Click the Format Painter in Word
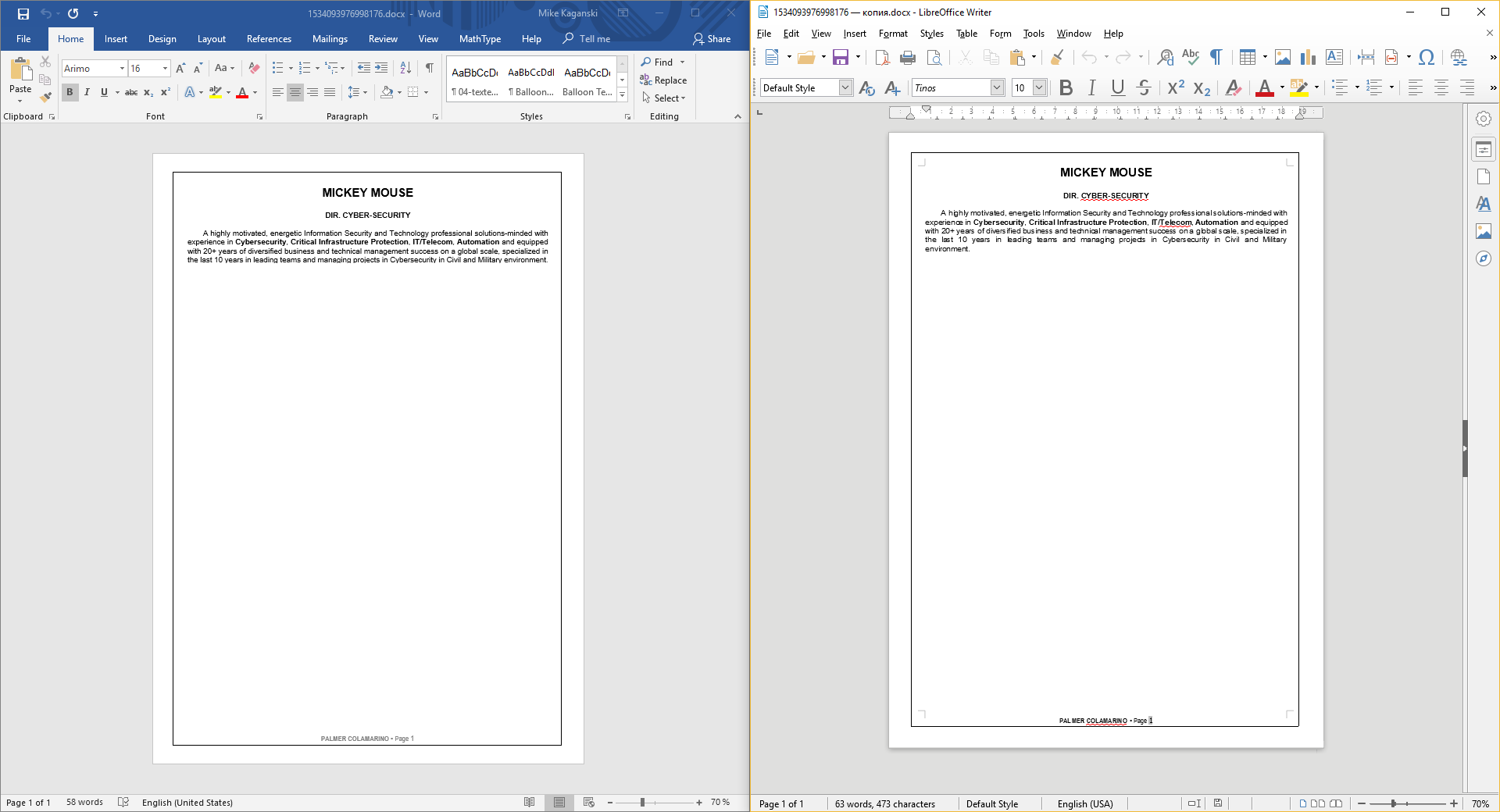 [45, 97]
